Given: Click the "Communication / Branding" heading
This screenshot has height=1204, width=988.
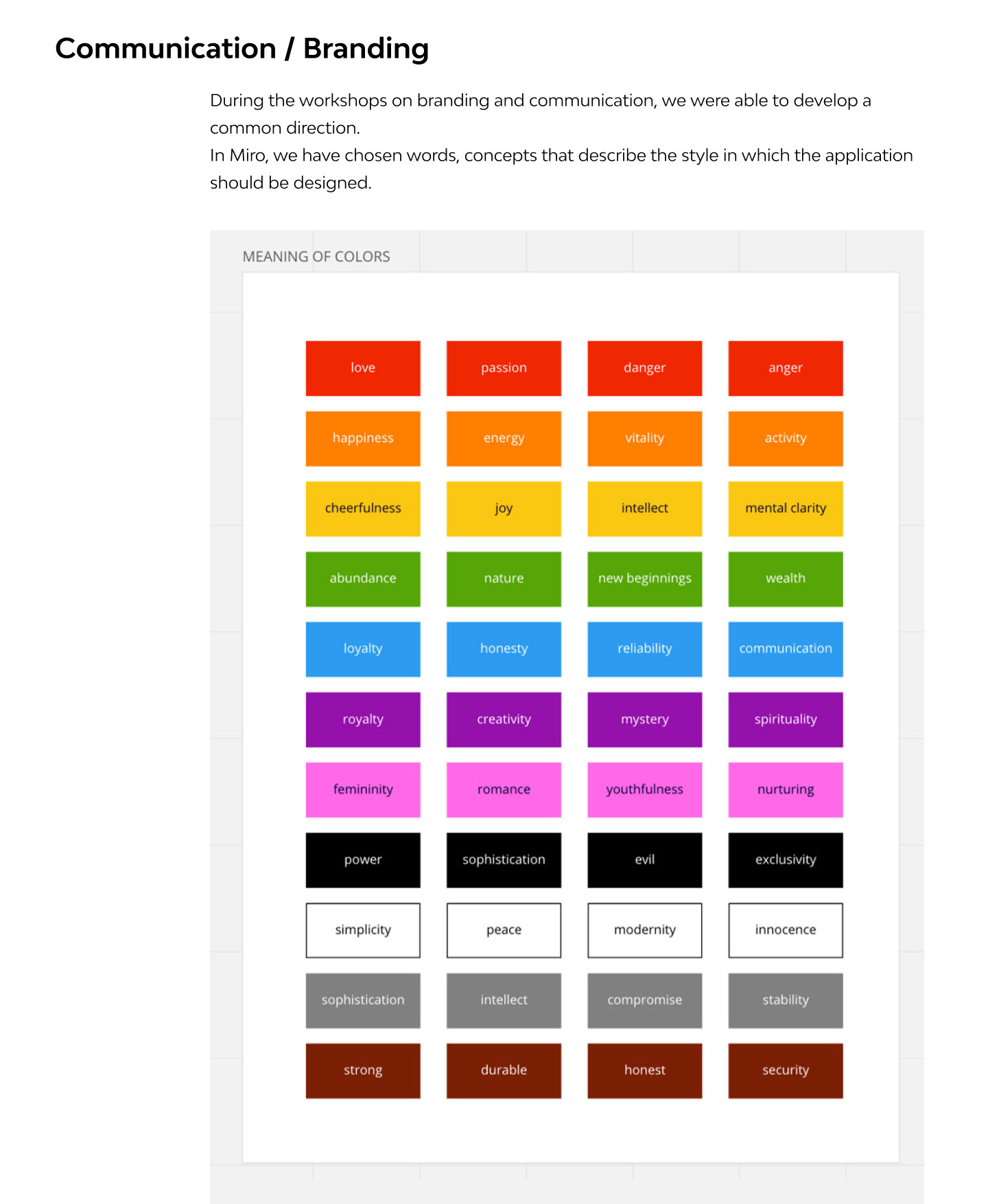Looking at the screenshot, I should [x=242, y=49].
